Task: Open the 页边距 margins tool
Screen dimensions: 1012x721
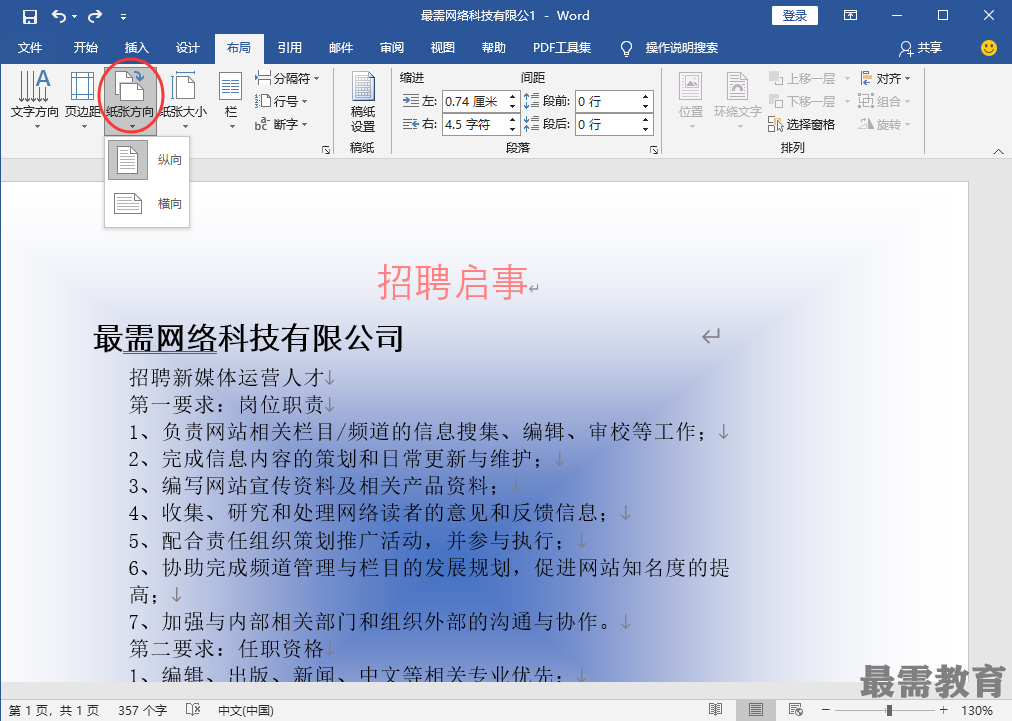Action: click(x=83, y=99)
